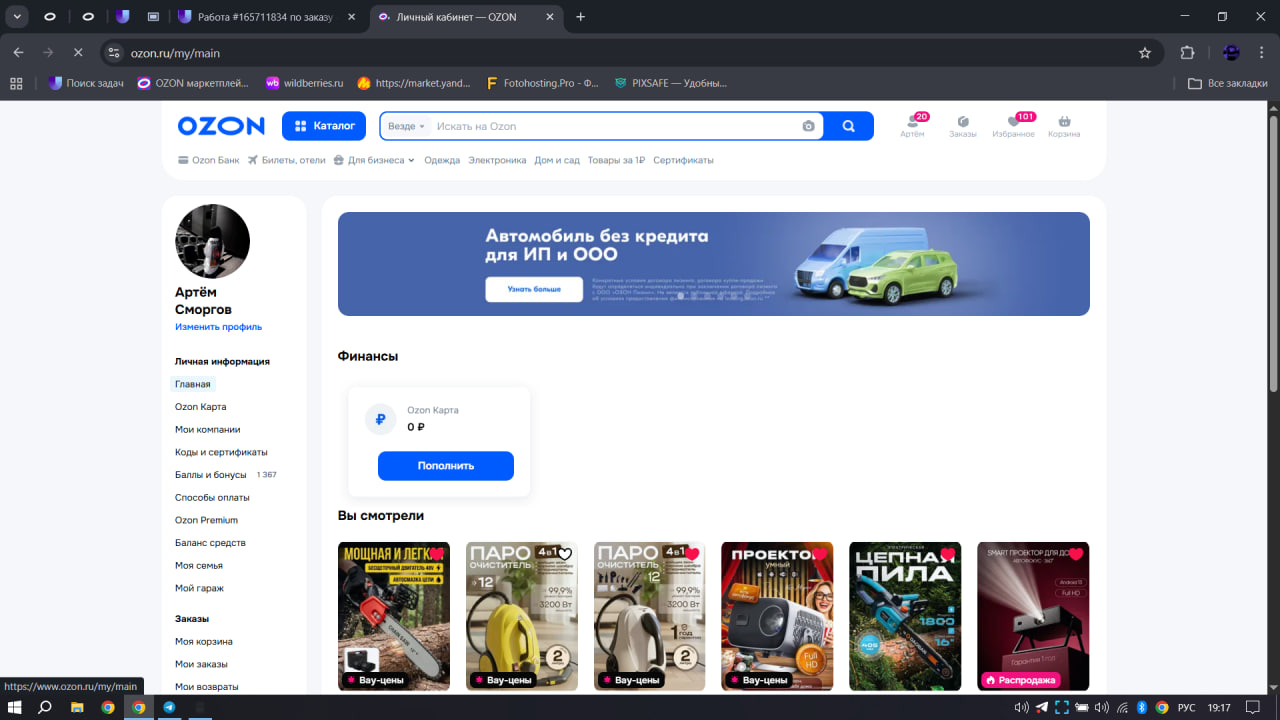The width and height of the screenshot is (1280, 720).
Task: Switch to the Работа #165711834 tab
Action: pos(266,17)
